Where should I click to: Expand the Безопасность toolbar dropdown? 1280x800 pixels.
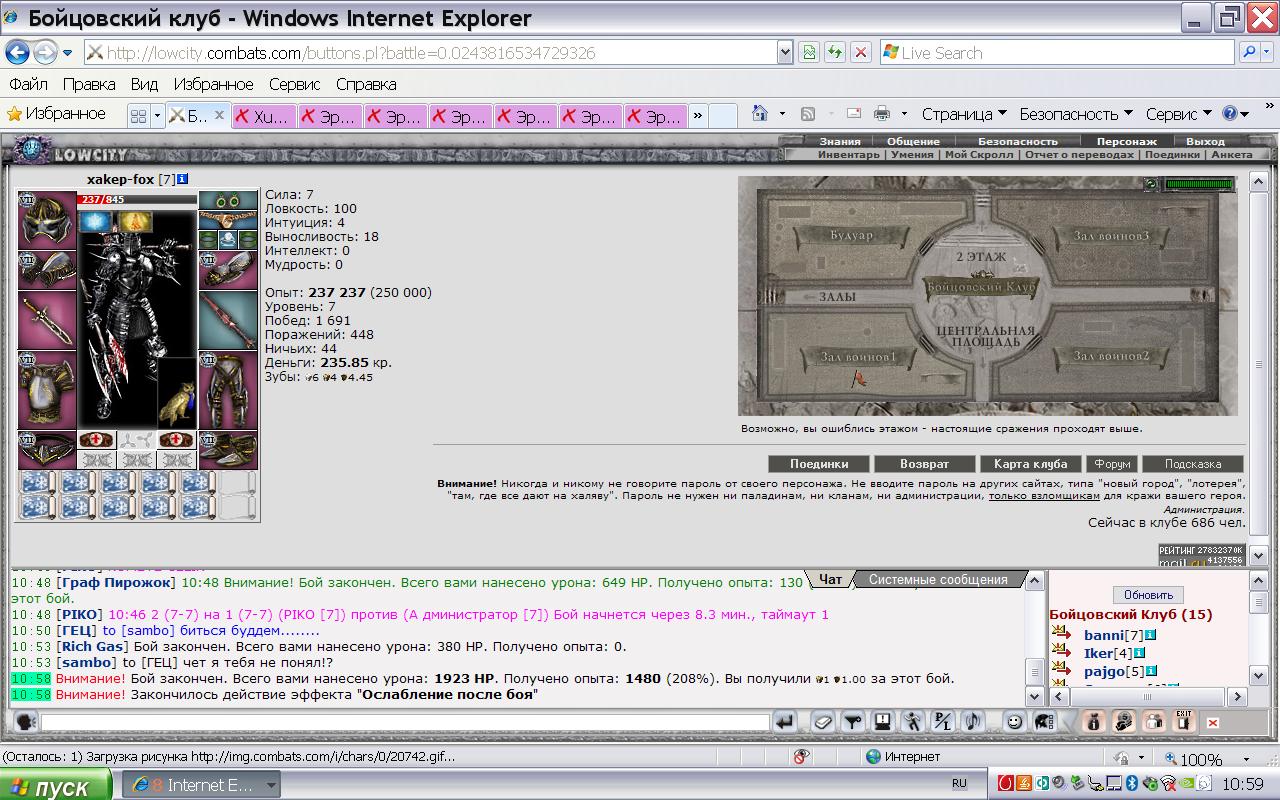tap(1076, 114)
